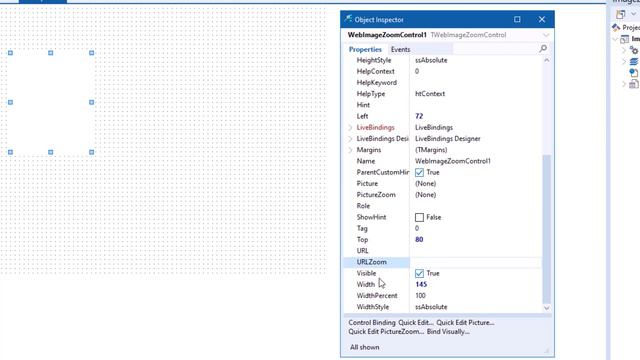Screen dimensions: 640x360
Task: Expand the form unit node in the Projects tree
Action: 624,84
